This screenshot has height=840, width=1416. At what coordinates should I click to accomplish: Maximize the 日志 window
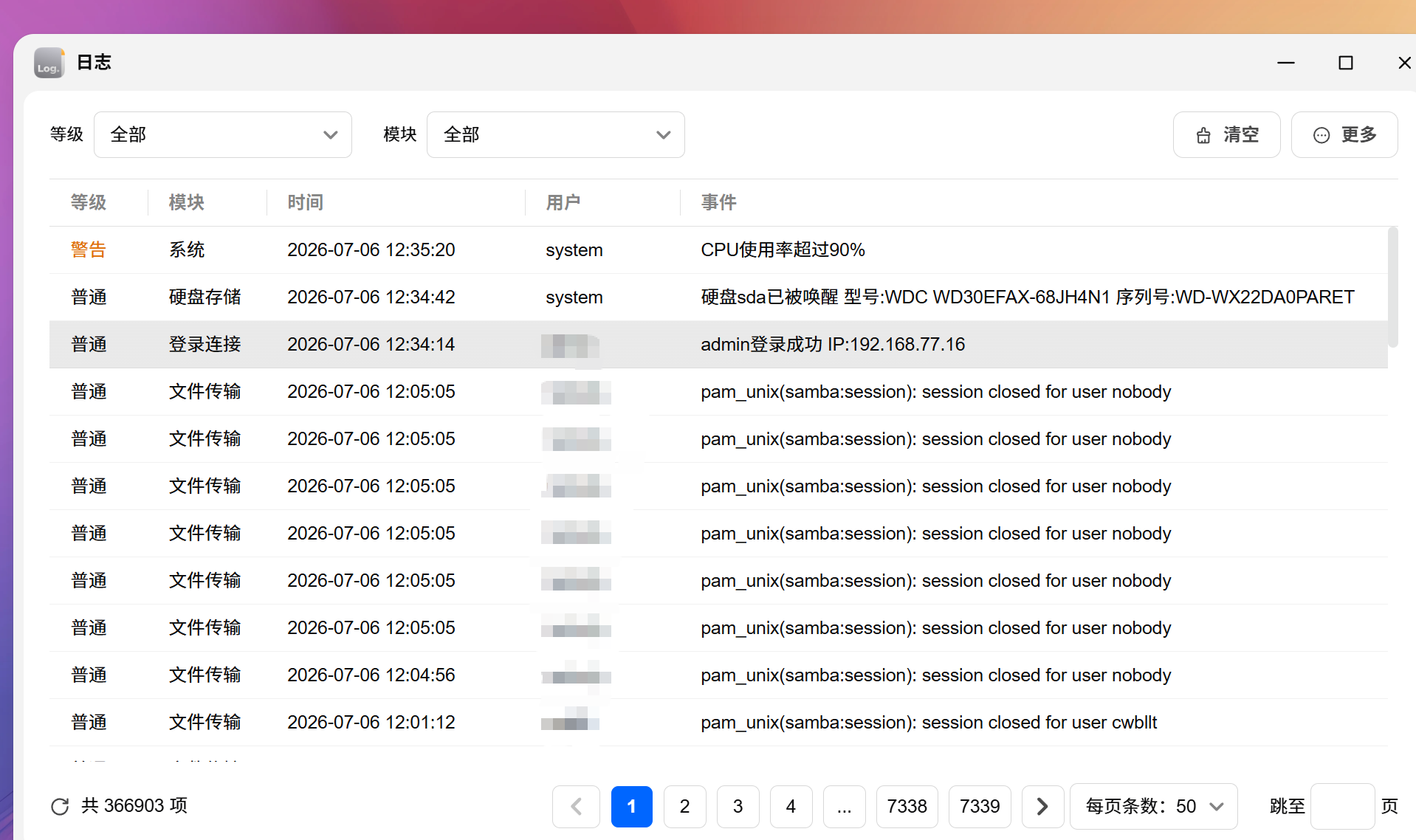(1345, 63)
